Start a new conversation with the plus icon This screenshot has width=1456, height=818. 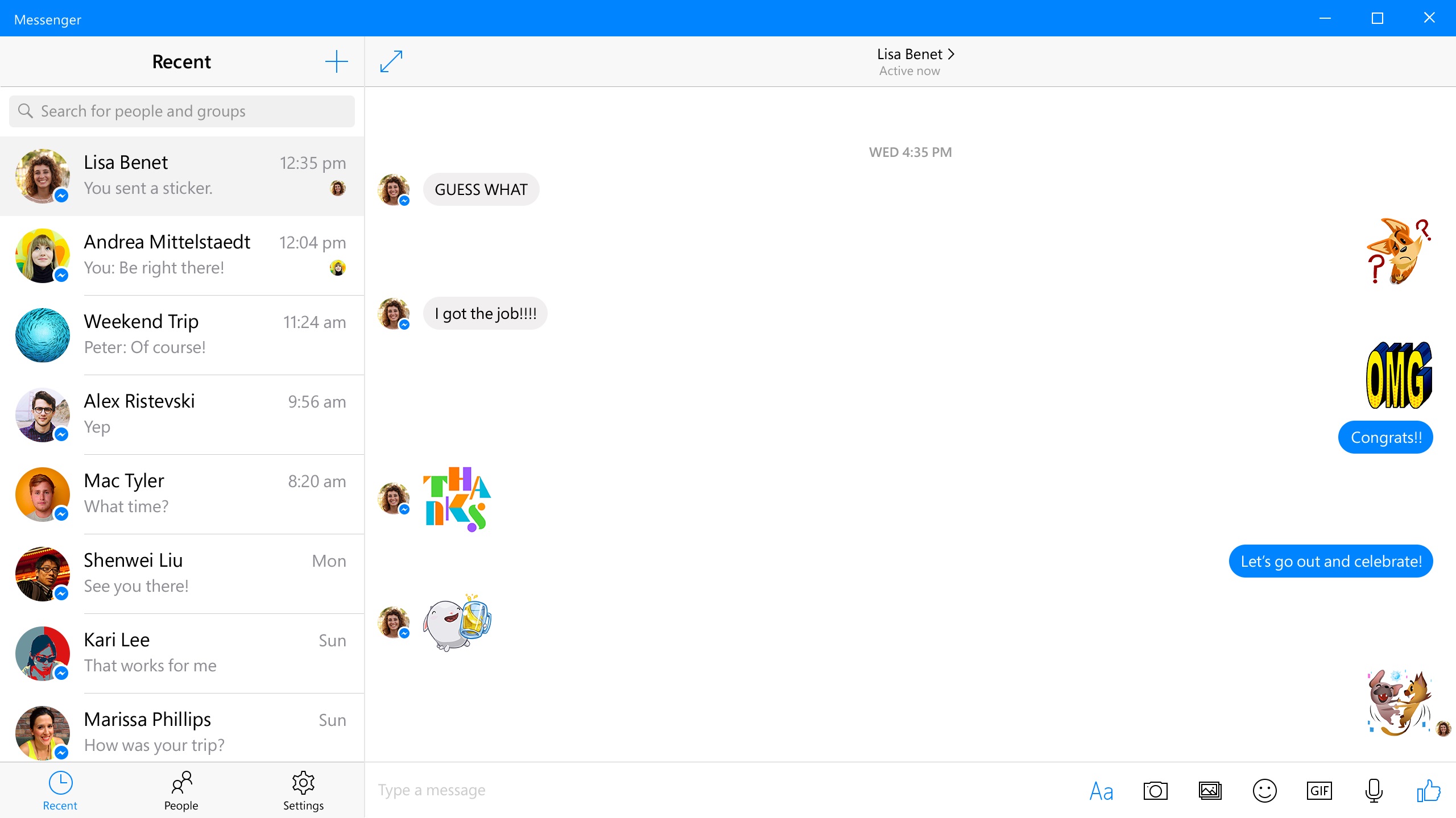point(336,61)
